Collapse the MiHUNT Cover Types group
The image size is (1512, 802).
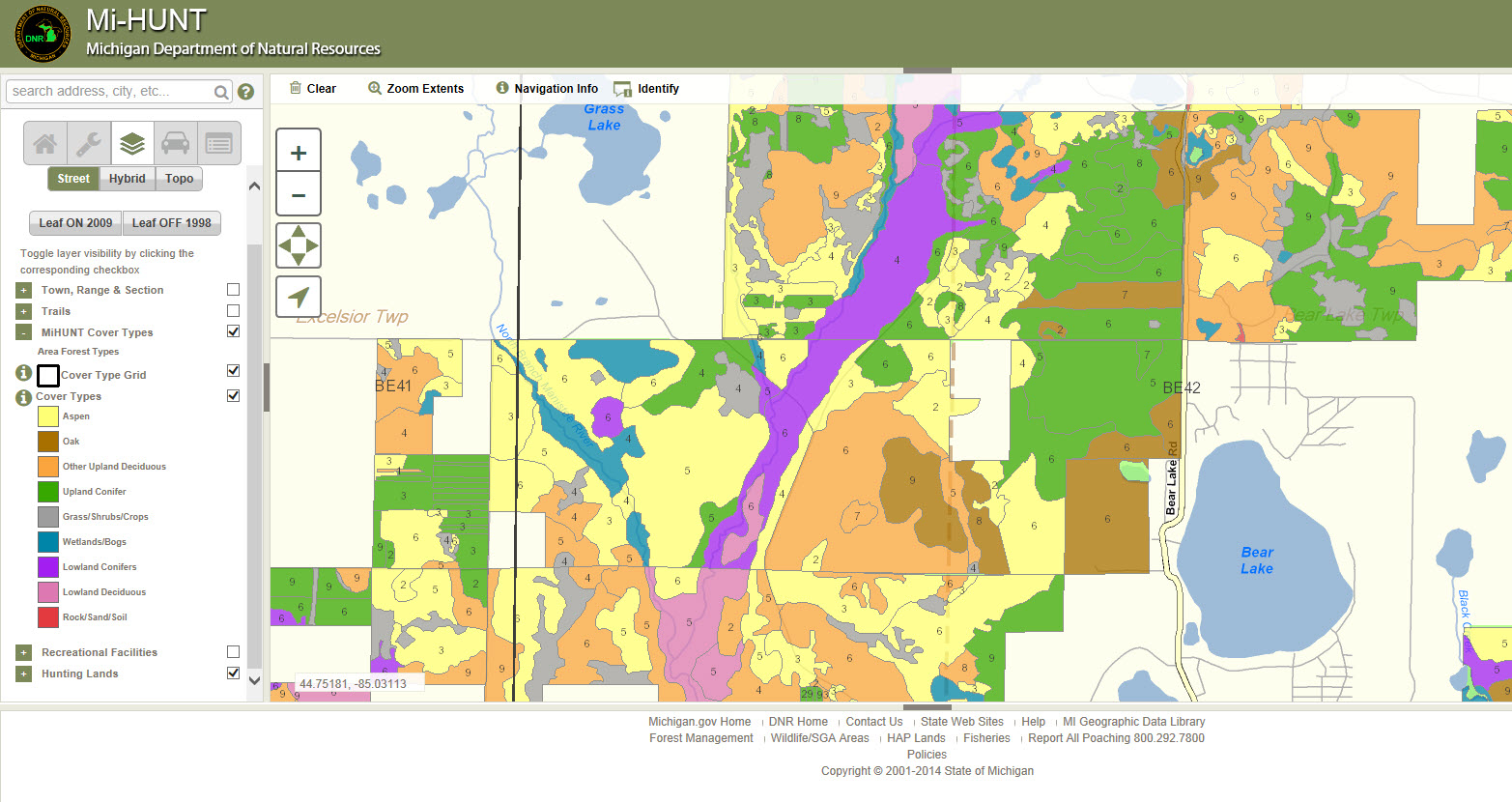click(x=24, y=333)
